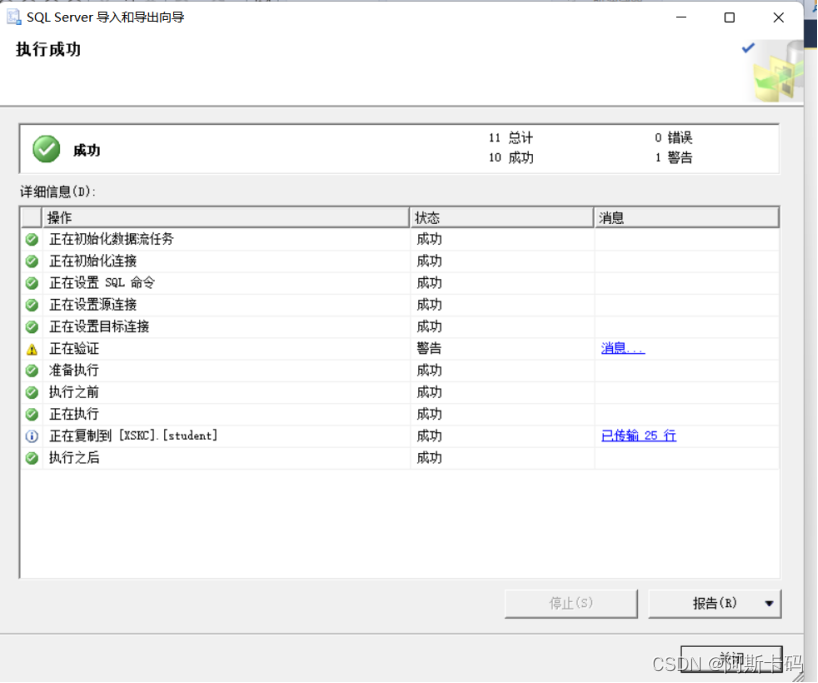
Task: Click the green success icon for 正在初始化数据流任务
Action: pos(32,239)
